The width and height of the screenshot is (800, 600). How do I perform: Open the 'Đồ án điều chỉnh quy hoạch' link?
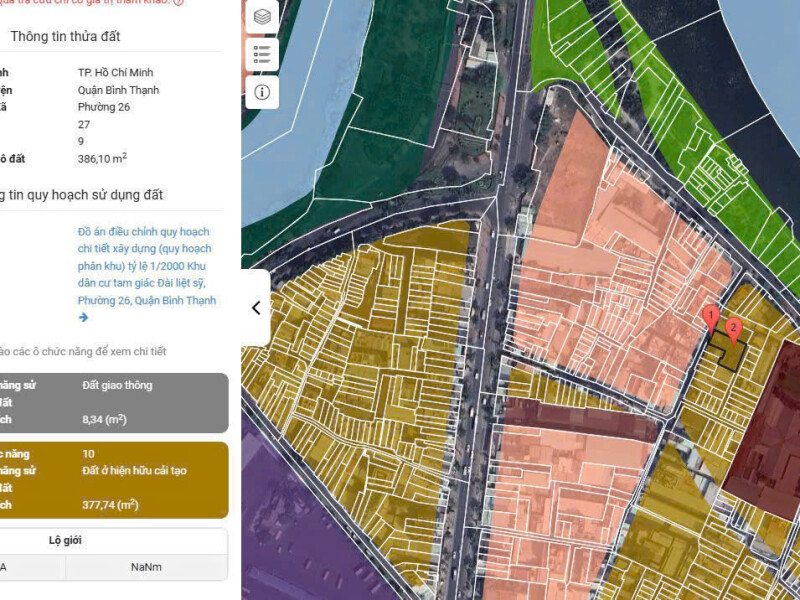(145, 266)
